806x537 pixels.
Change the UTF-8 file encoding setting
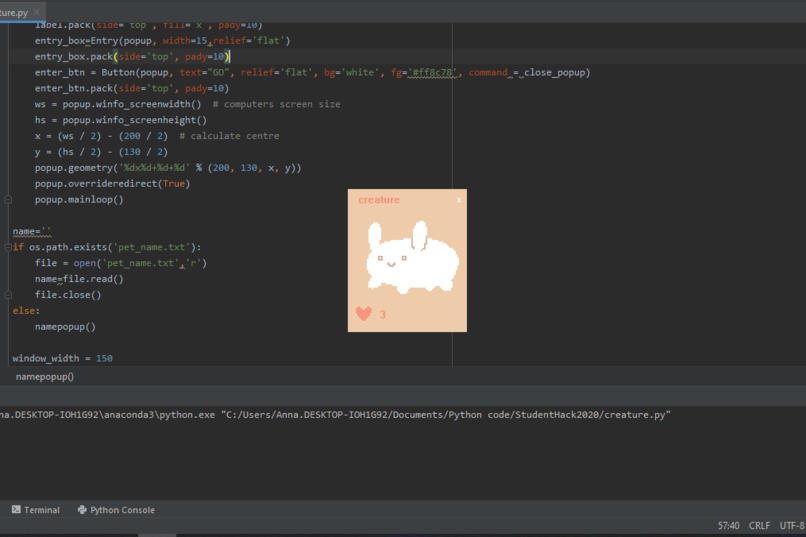point(792,526)
